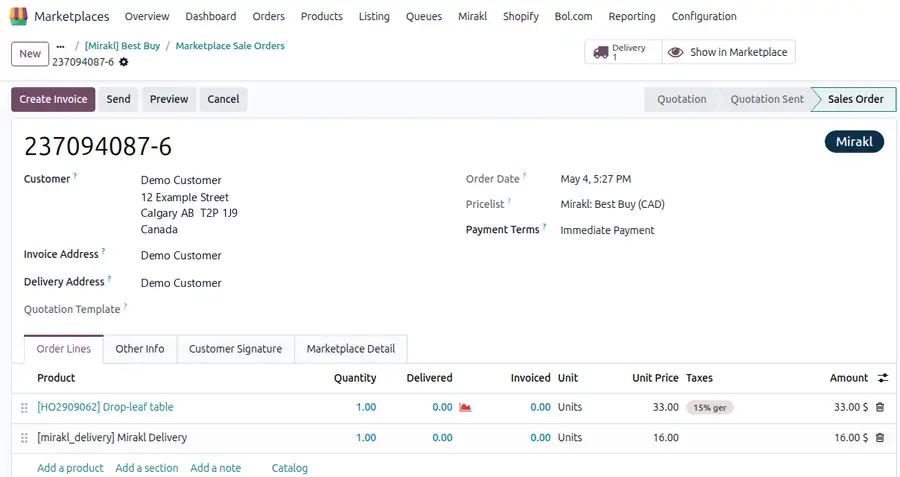Click the Mirakl badge

click(x=854, y=142)
